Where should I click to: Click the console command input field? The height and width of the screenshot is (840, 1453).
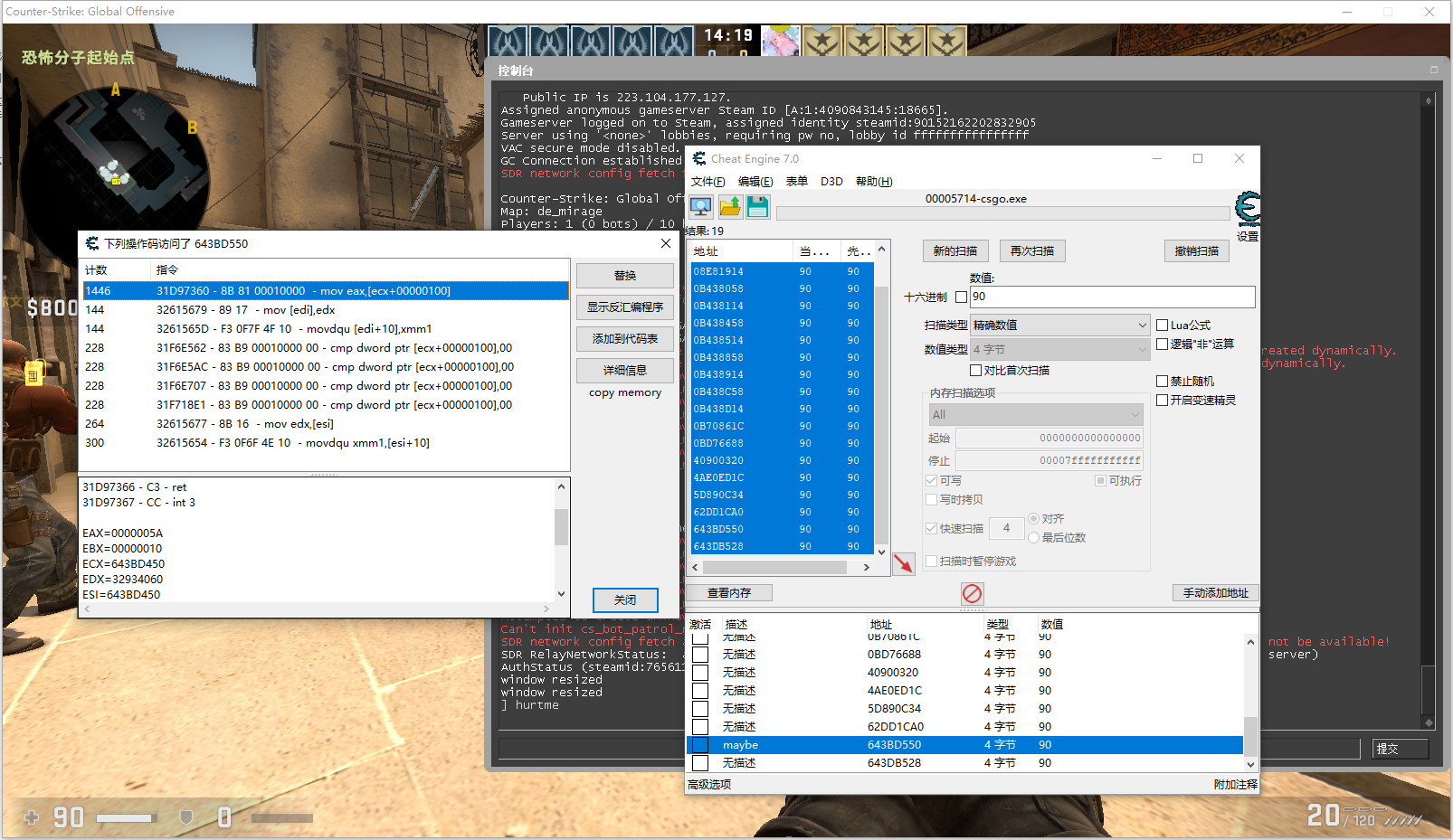pos(929,749)
